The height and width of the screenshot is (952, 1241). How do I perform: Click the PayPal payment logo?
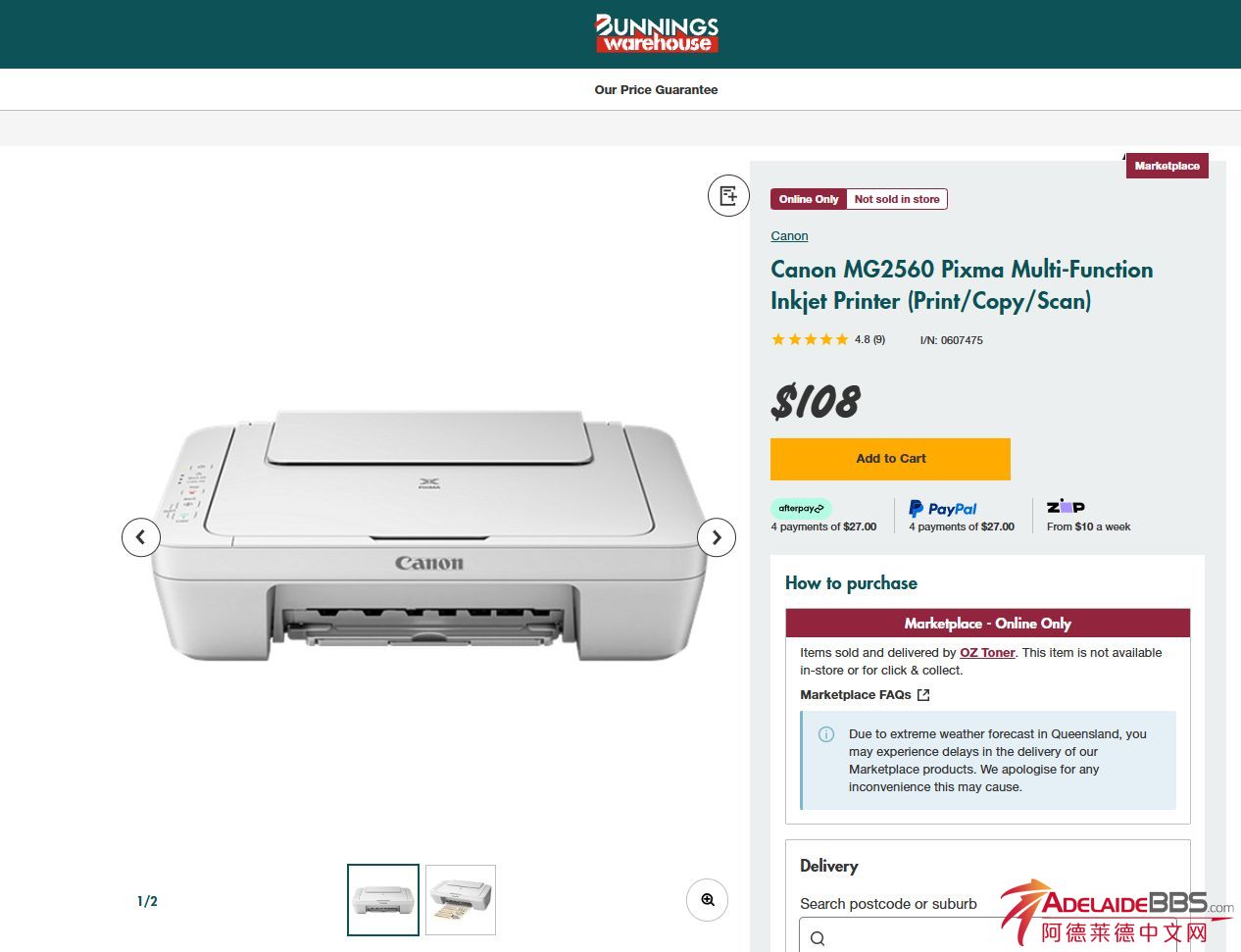pyautogui.click(x=942, y=509)
